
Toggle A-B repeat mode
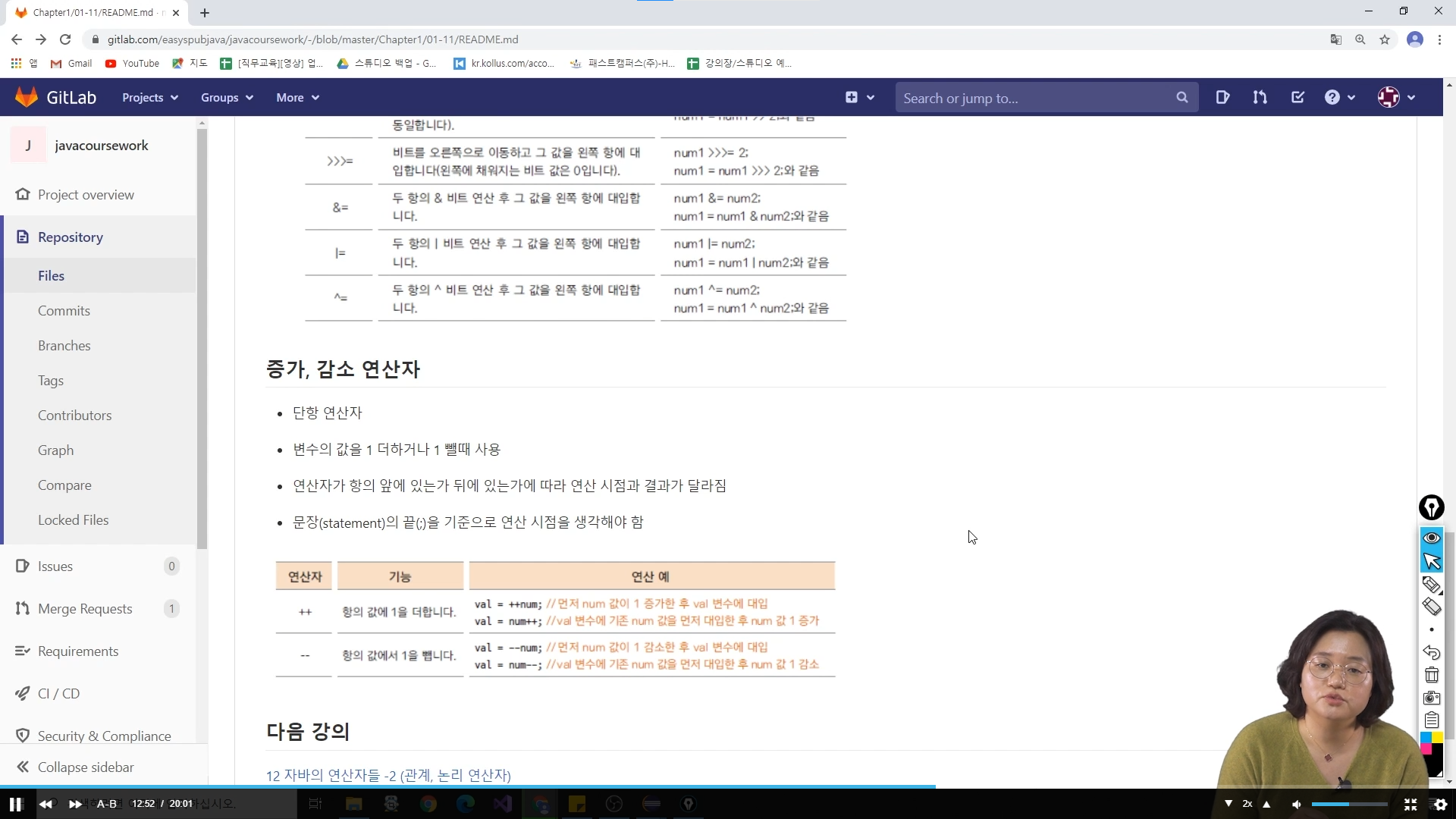[x=107, y=804]
